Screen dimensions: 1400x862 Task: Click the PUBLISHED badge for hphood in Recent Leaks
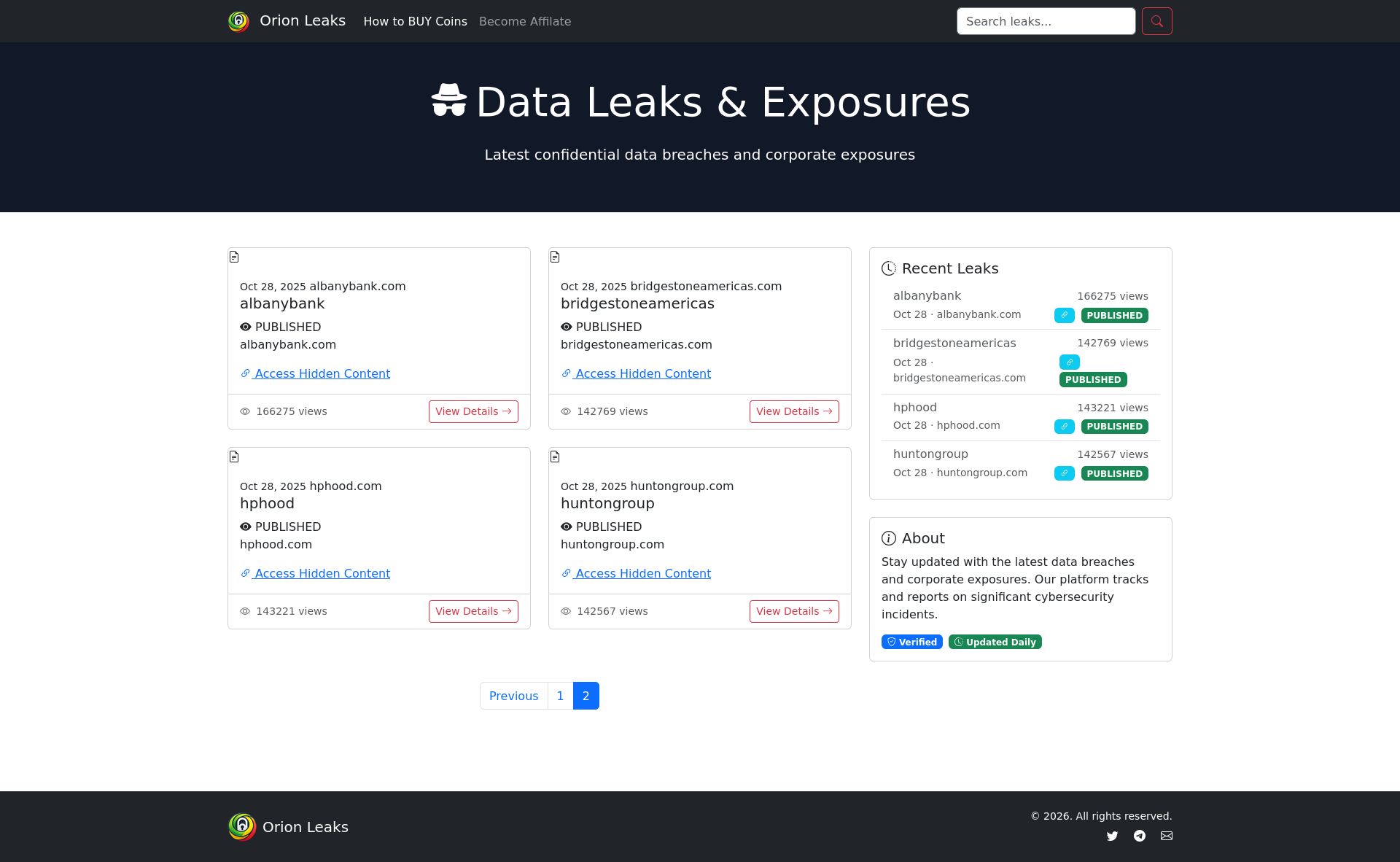[1114, 426]
